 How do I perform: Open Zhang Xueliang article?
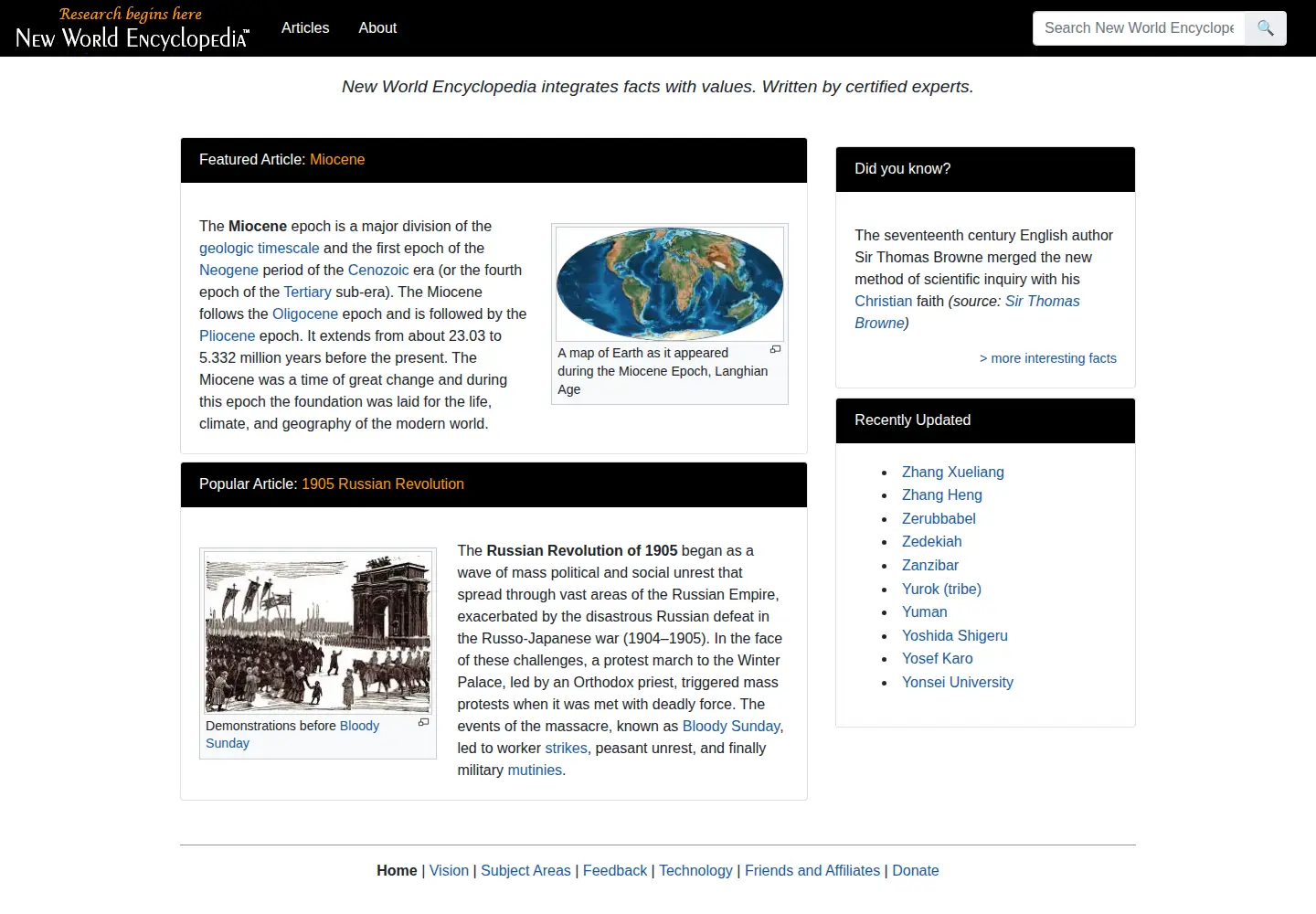click(953, 473)
